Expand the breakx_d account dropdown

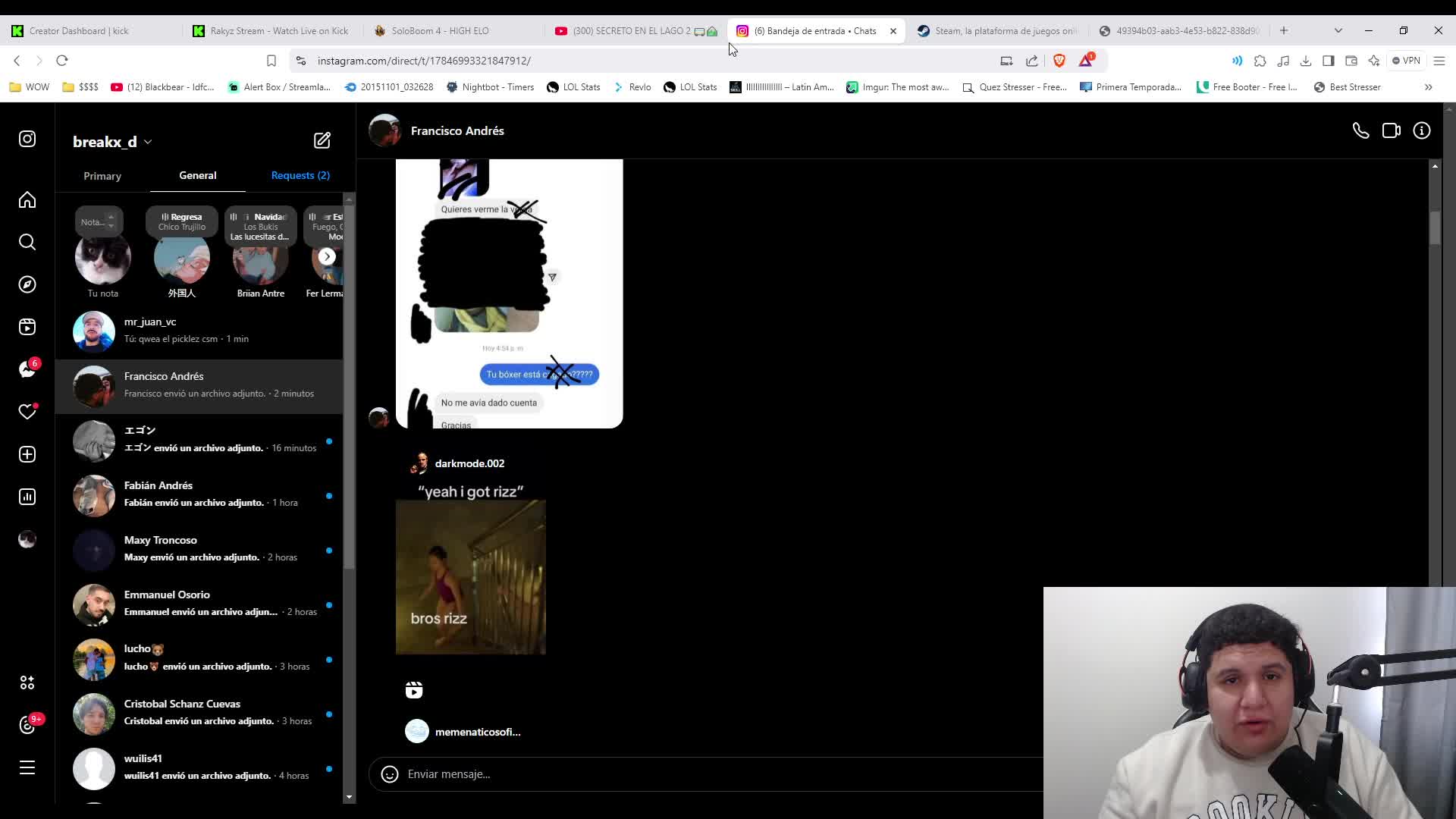149,142
